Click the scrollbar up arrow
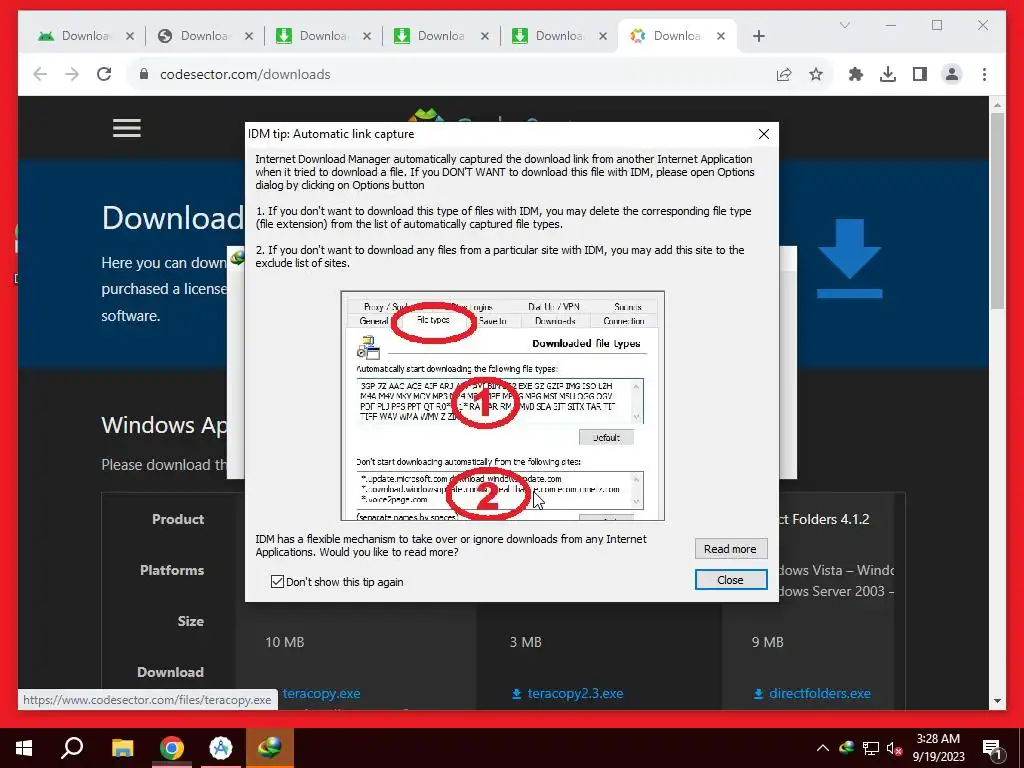This screenshot has width=1024, height=768. 997,104
